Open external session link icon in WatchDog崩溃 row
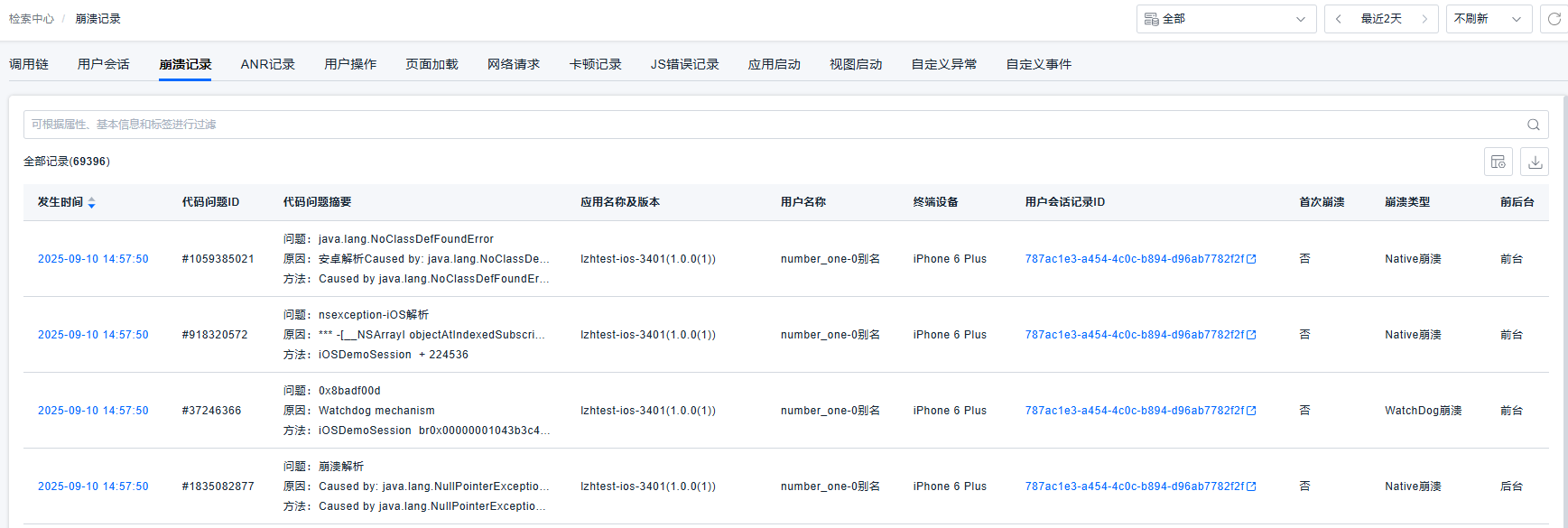This screenshot has height=528, width=1568. click(x=1251, y=411)
